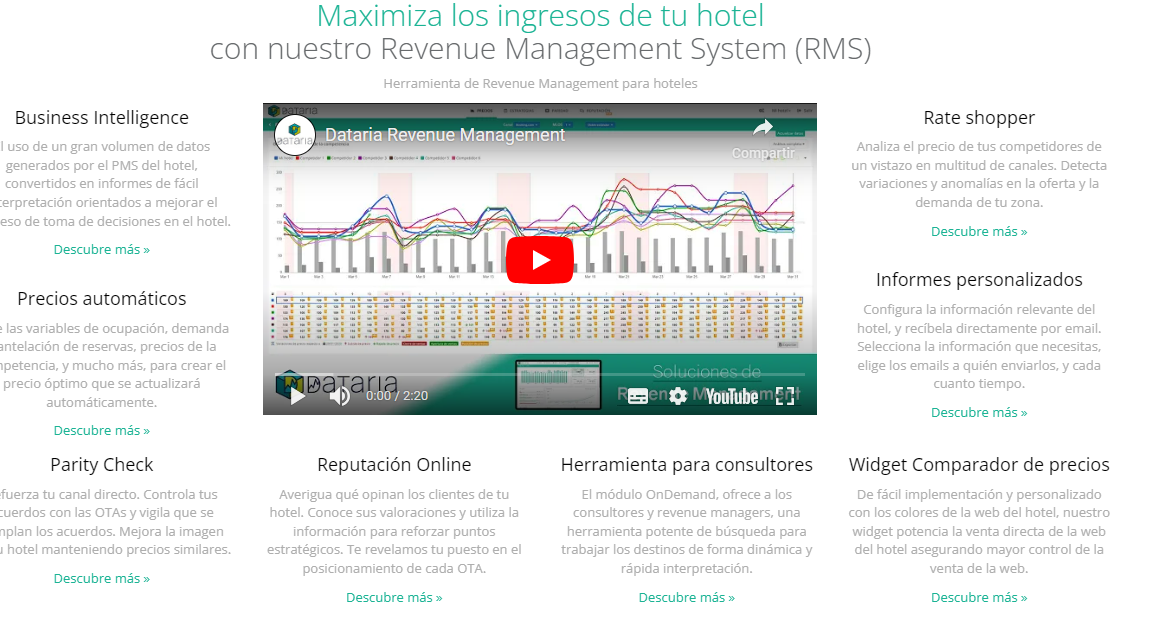
Task: Play the Dataria video with red YouTube button
Action: tap(540, 260)
